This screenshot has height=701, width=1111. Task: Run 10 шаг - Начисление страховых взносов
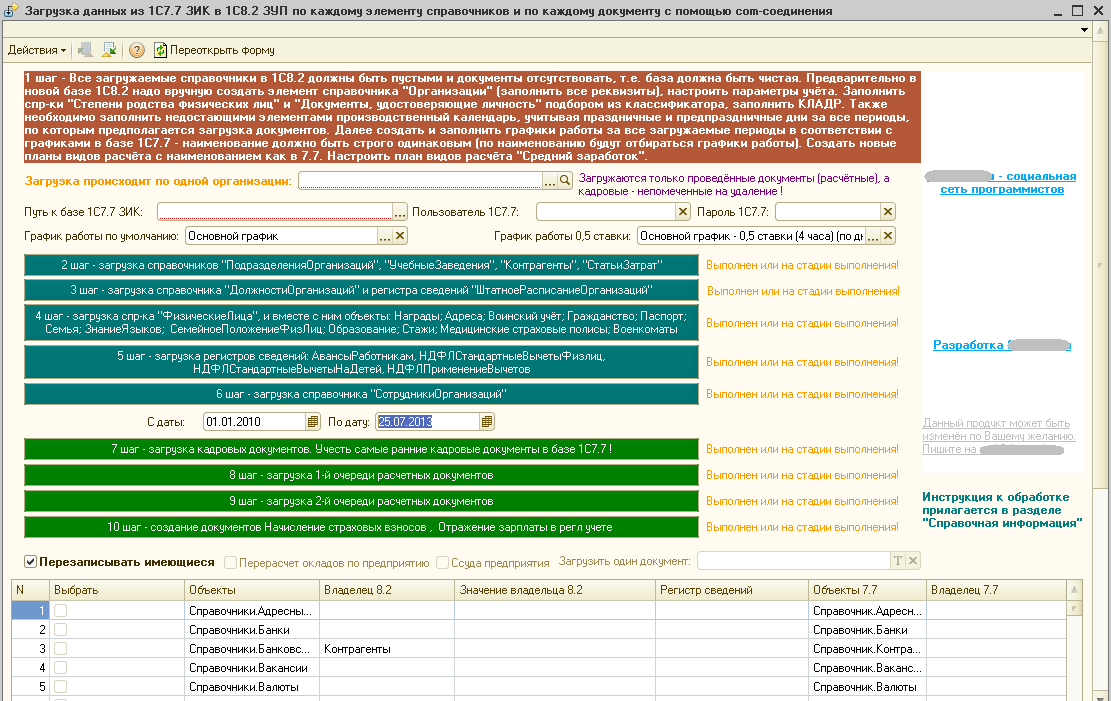[361, 527]
